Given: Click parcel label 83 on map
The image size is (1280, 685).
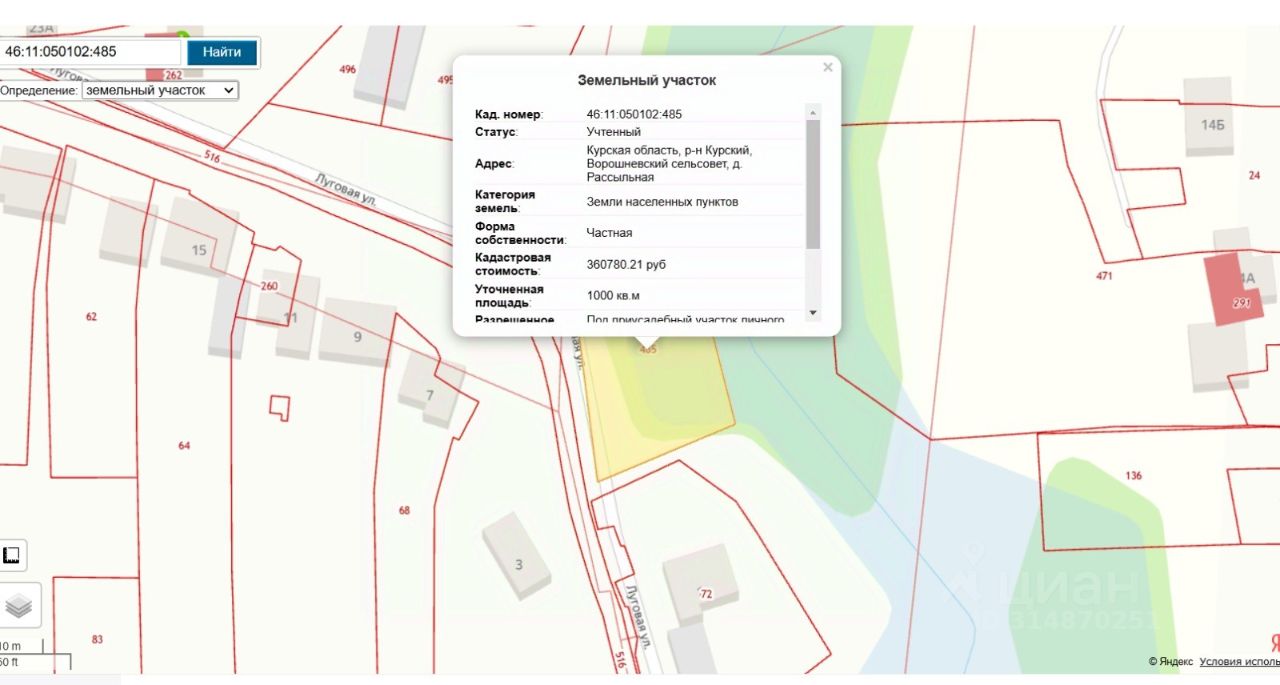Looking at the screenshot, I should pyautogui.click(x=97, y=639).
